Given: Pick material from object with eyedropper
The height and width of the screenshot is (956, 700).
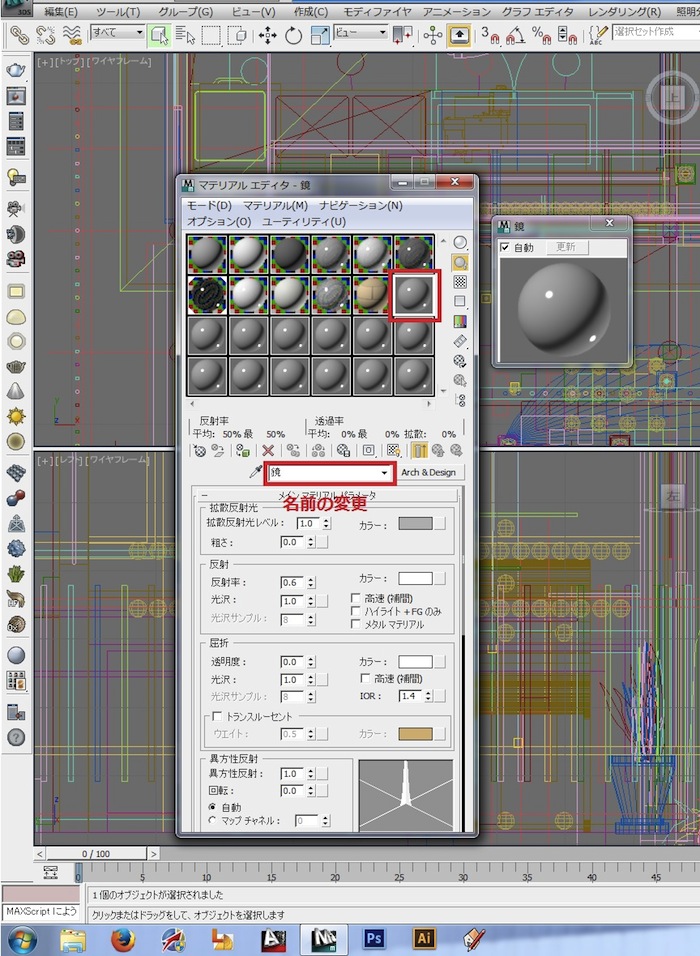Looking at the screenshot, I should [255, 473].
